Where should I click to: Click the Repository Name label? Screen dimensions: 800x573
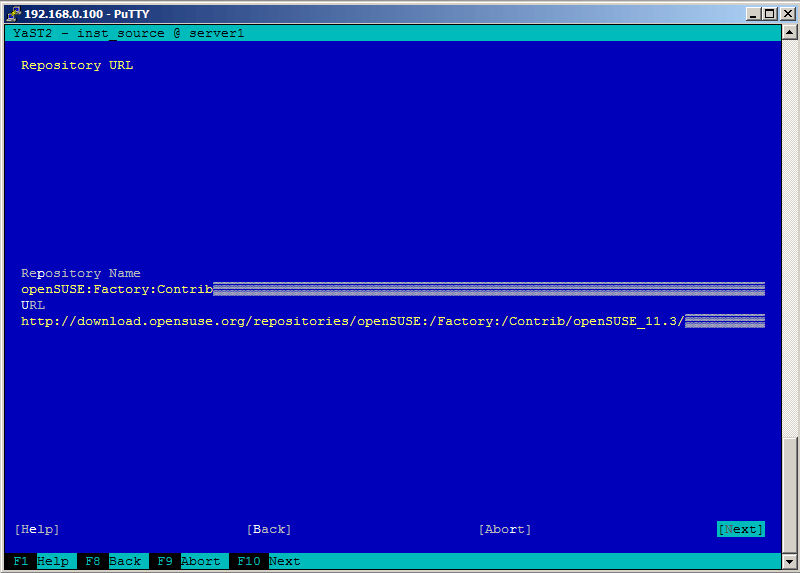pyautogui.click(x=81, y=273)
